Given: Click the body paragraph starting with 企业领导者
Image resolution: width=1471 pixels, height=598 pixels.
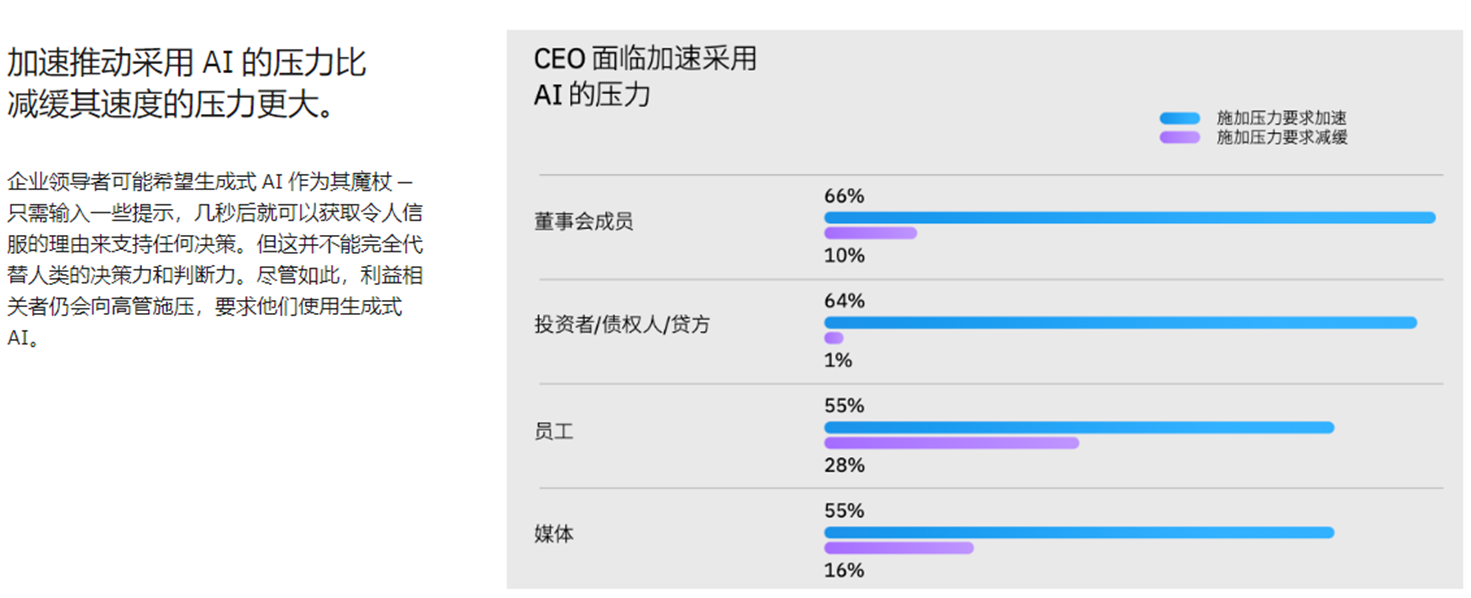Looking at the screenshot, I should tap(215, 258).
